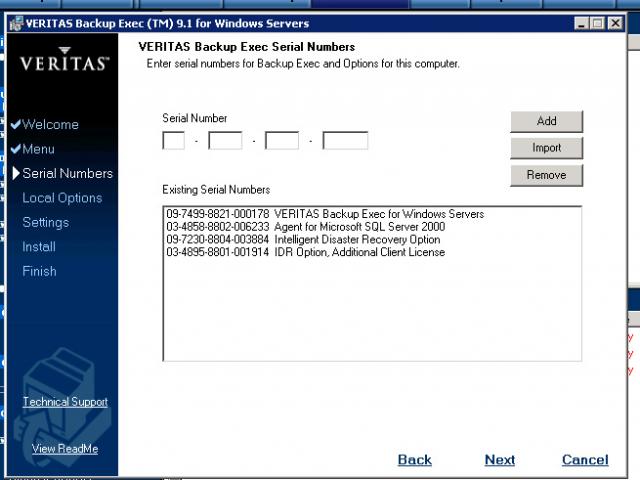Select the Local Options step
The image size is (640, 480).
(x=62, y=198)
